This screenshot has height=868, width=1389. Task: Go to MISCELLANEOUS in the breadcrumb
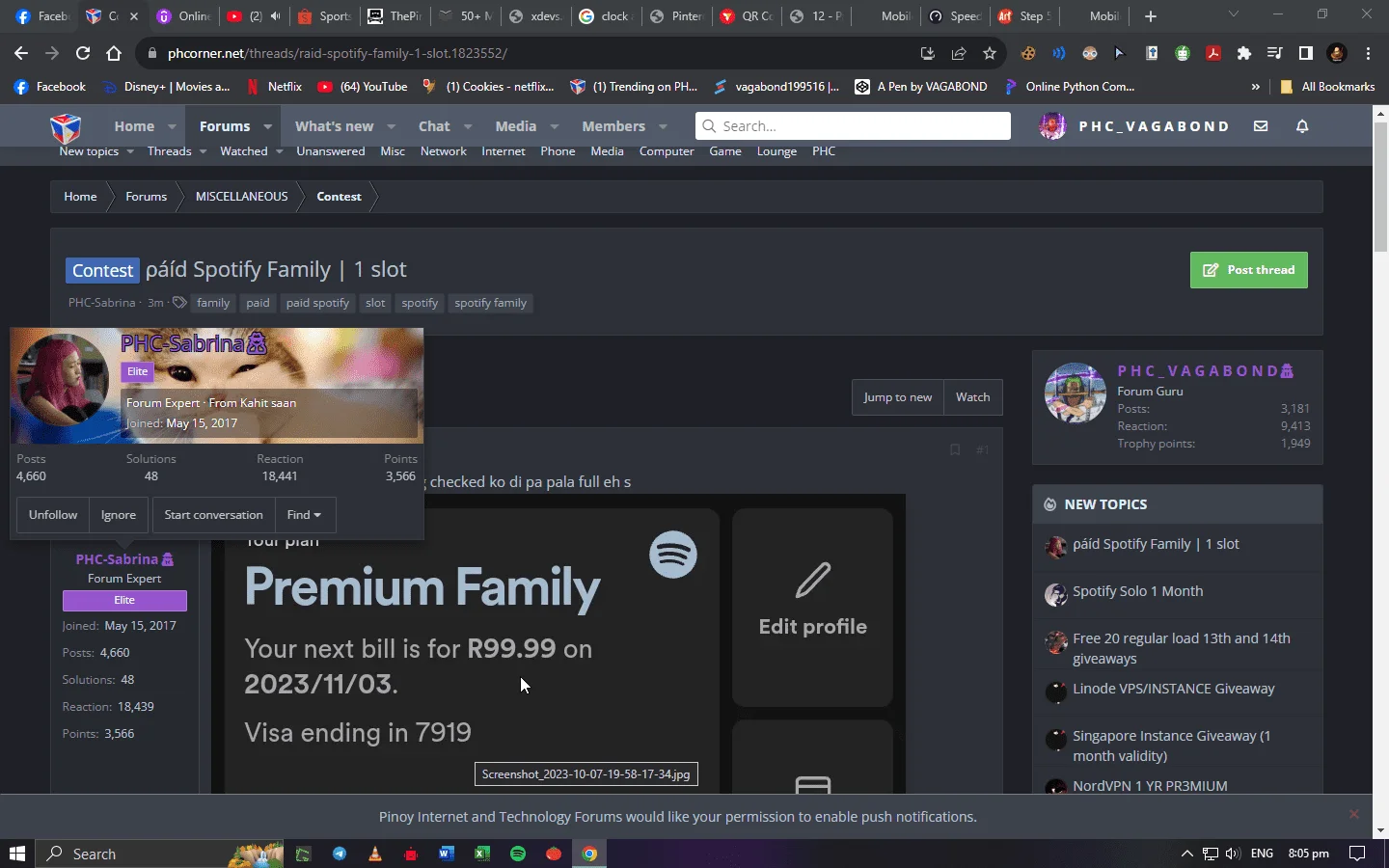click(241, 197)
